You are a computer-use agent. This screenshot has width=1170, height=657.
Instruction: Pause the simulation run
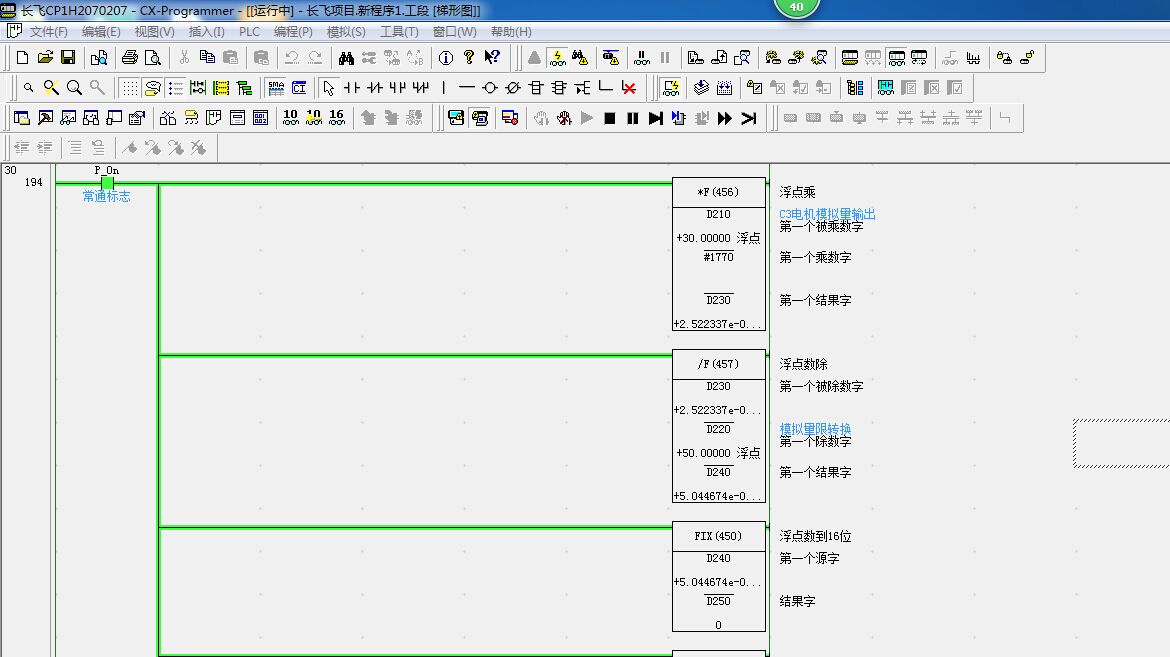[x=633, y=118]
